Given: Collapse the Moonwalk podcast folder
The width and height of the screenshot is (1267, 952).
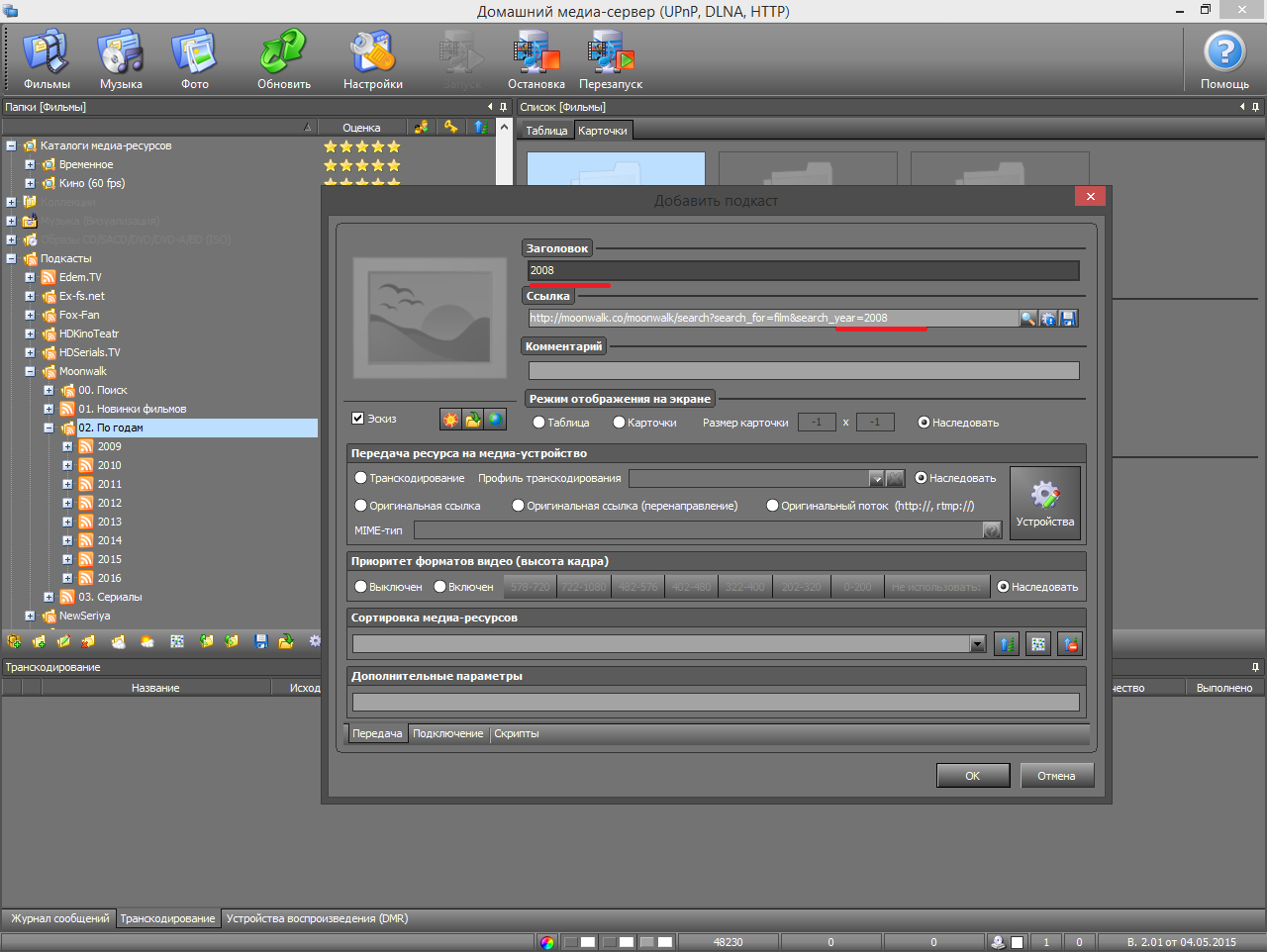Looking at the screenshot, I should (x=30, y=372).
